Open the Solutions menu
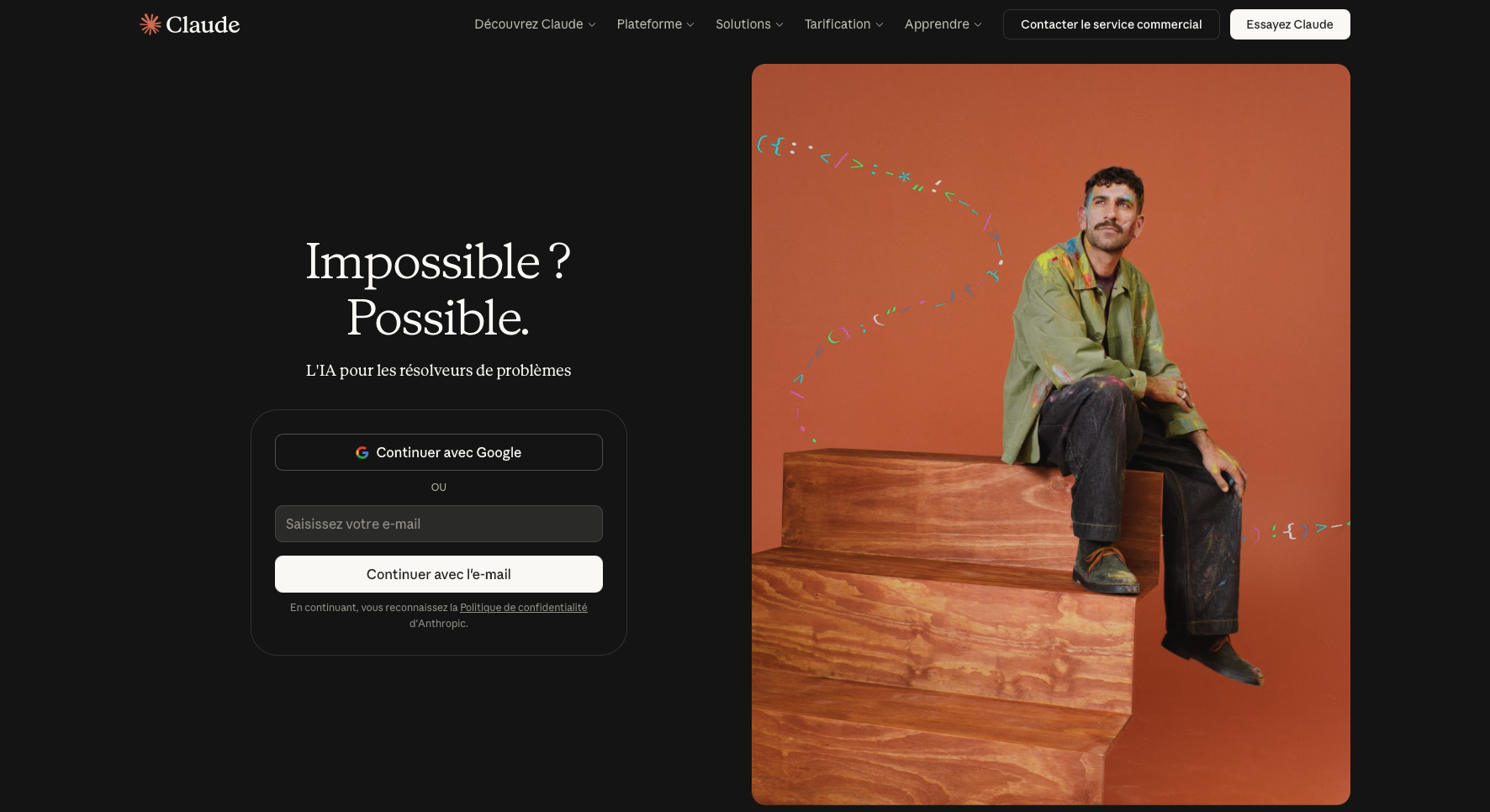 (x=749, y=24)
